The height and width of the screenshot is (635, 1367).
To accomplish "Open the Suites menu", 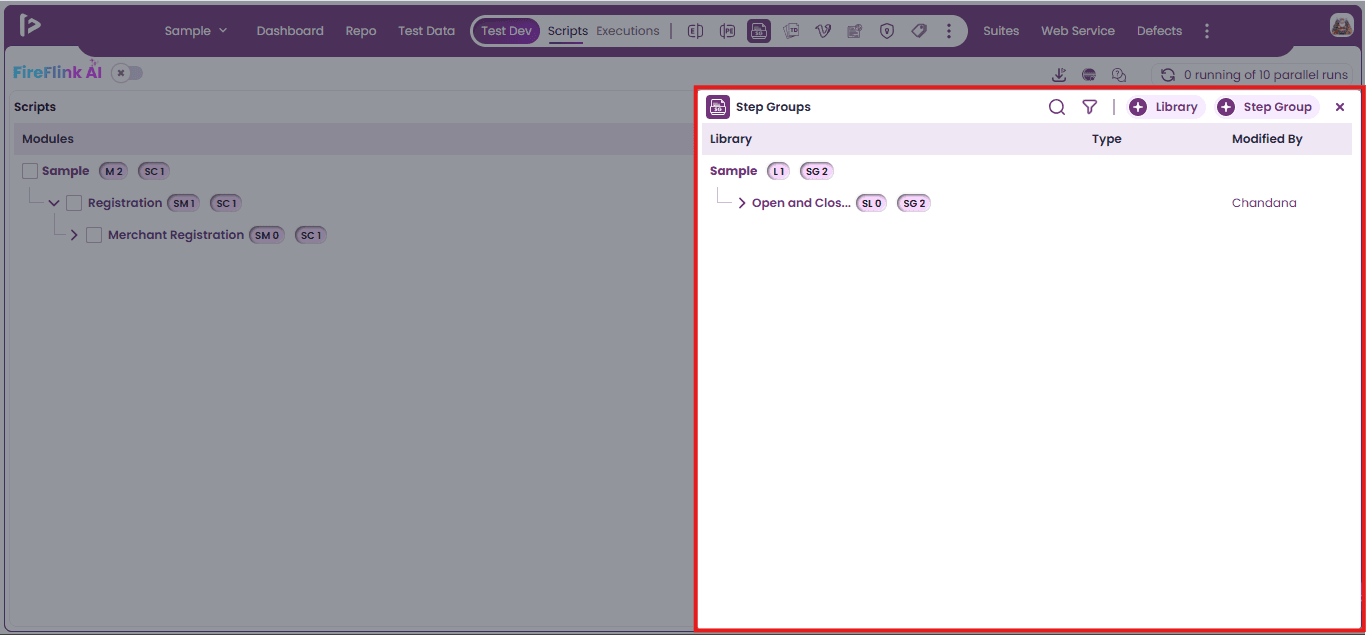I will click(1001, 31).
